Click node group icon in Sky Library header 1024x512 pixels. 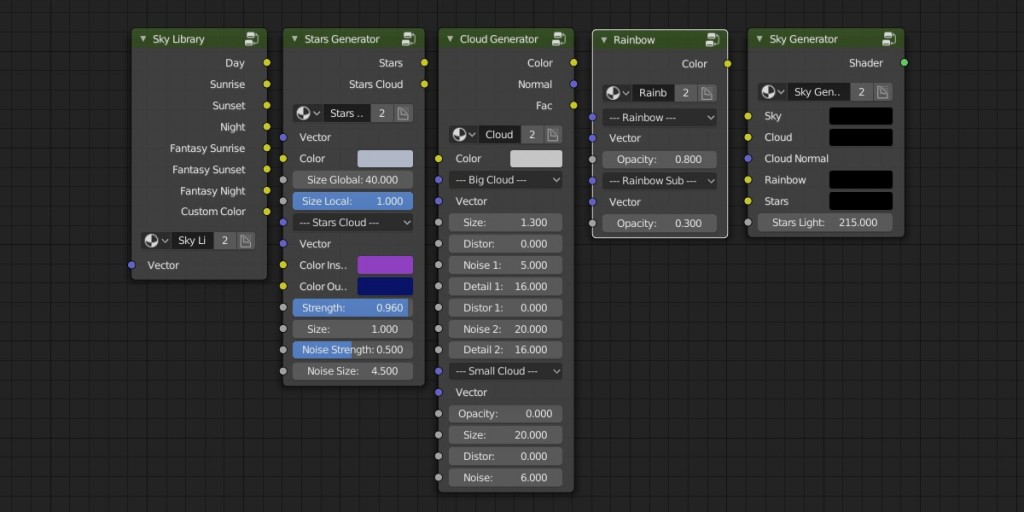point(252,39)
